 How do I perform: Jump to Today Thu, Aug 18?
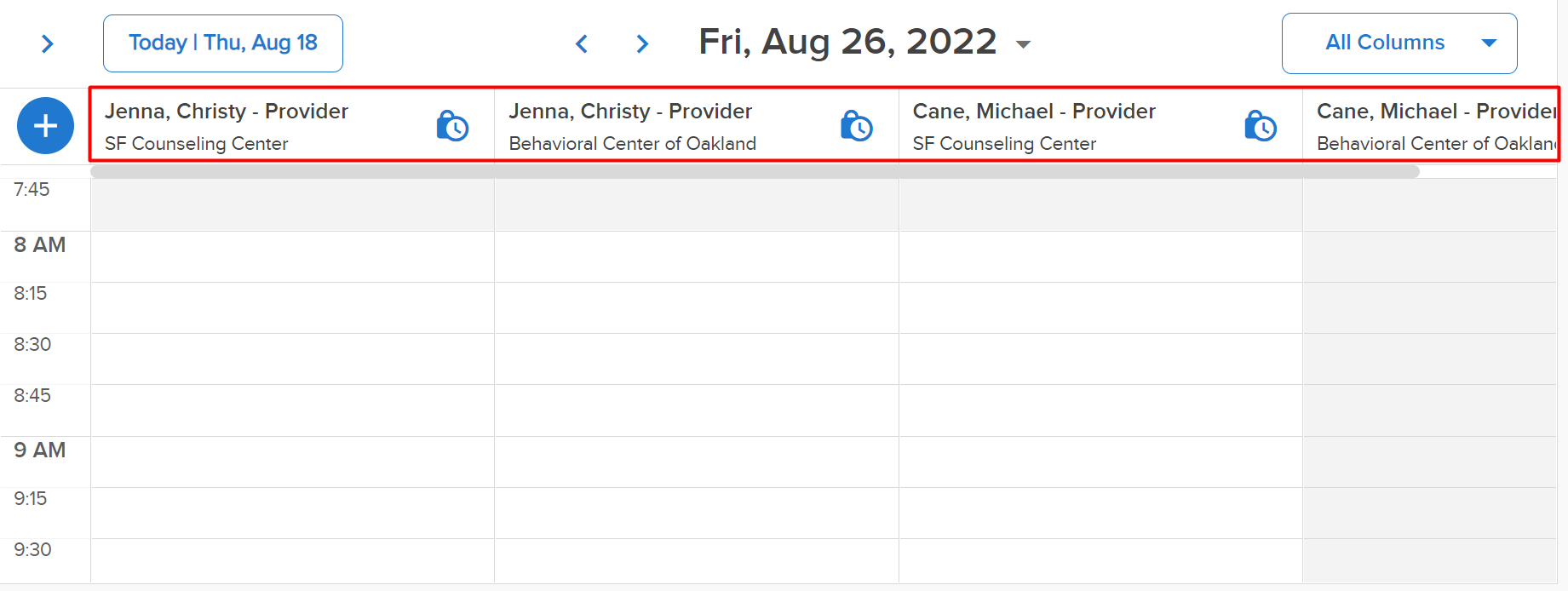223,43
